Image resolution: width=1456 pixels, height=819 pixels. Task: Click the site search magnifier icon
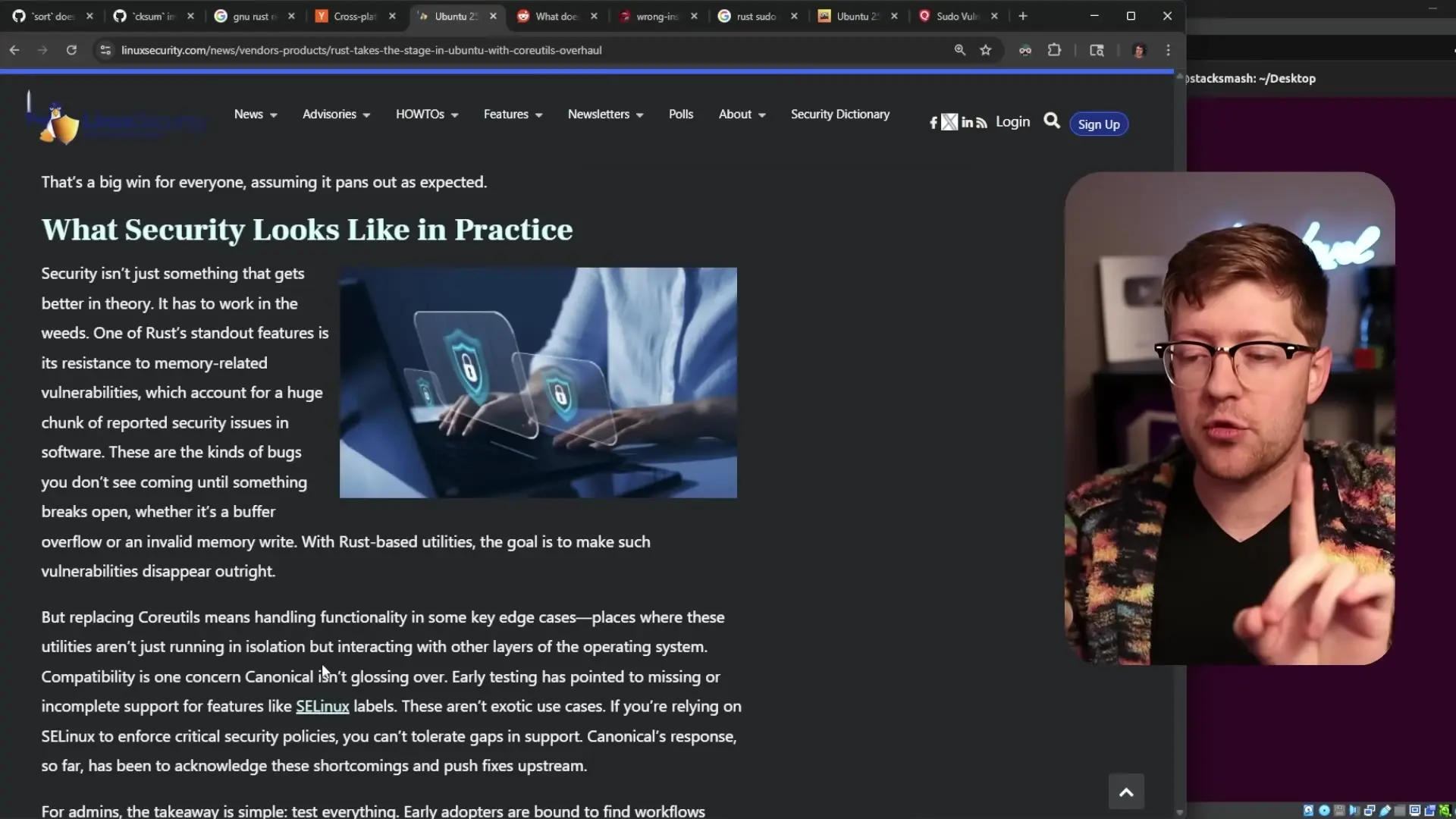tap(1051, 121)
